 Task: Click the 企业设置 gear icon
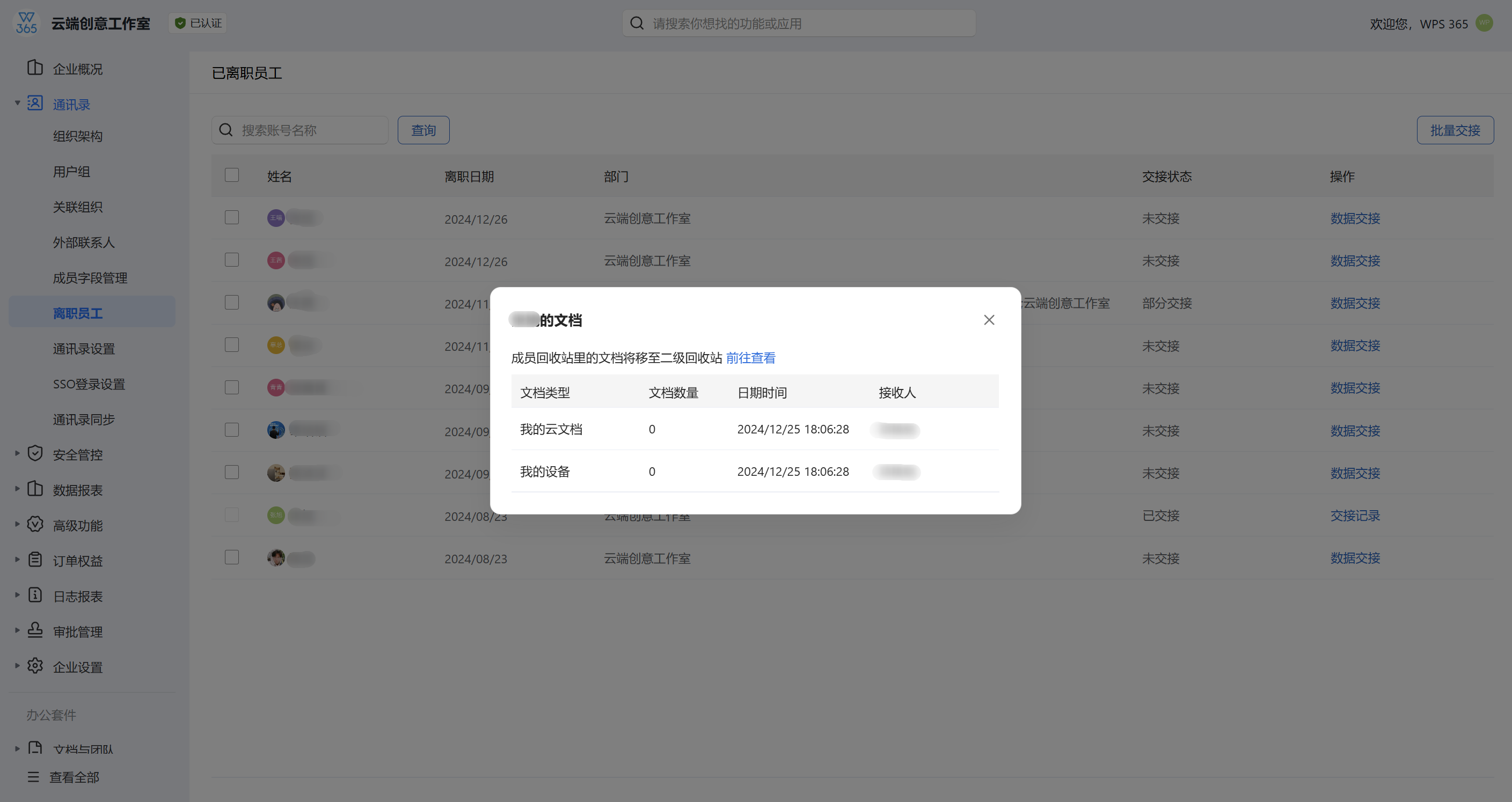coord(35,666)
